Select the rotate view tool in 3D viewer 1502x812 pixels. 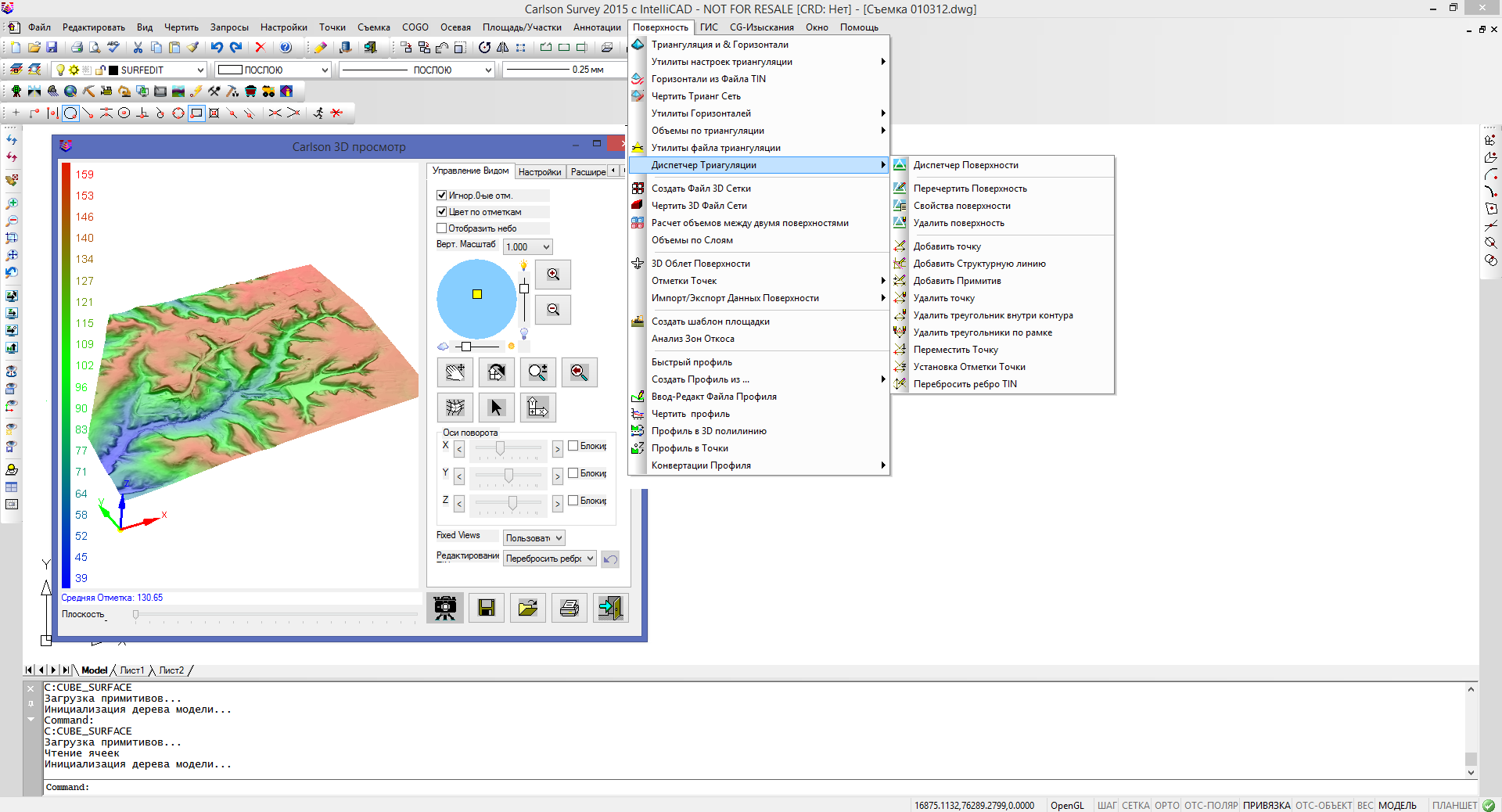click(497, 372)
